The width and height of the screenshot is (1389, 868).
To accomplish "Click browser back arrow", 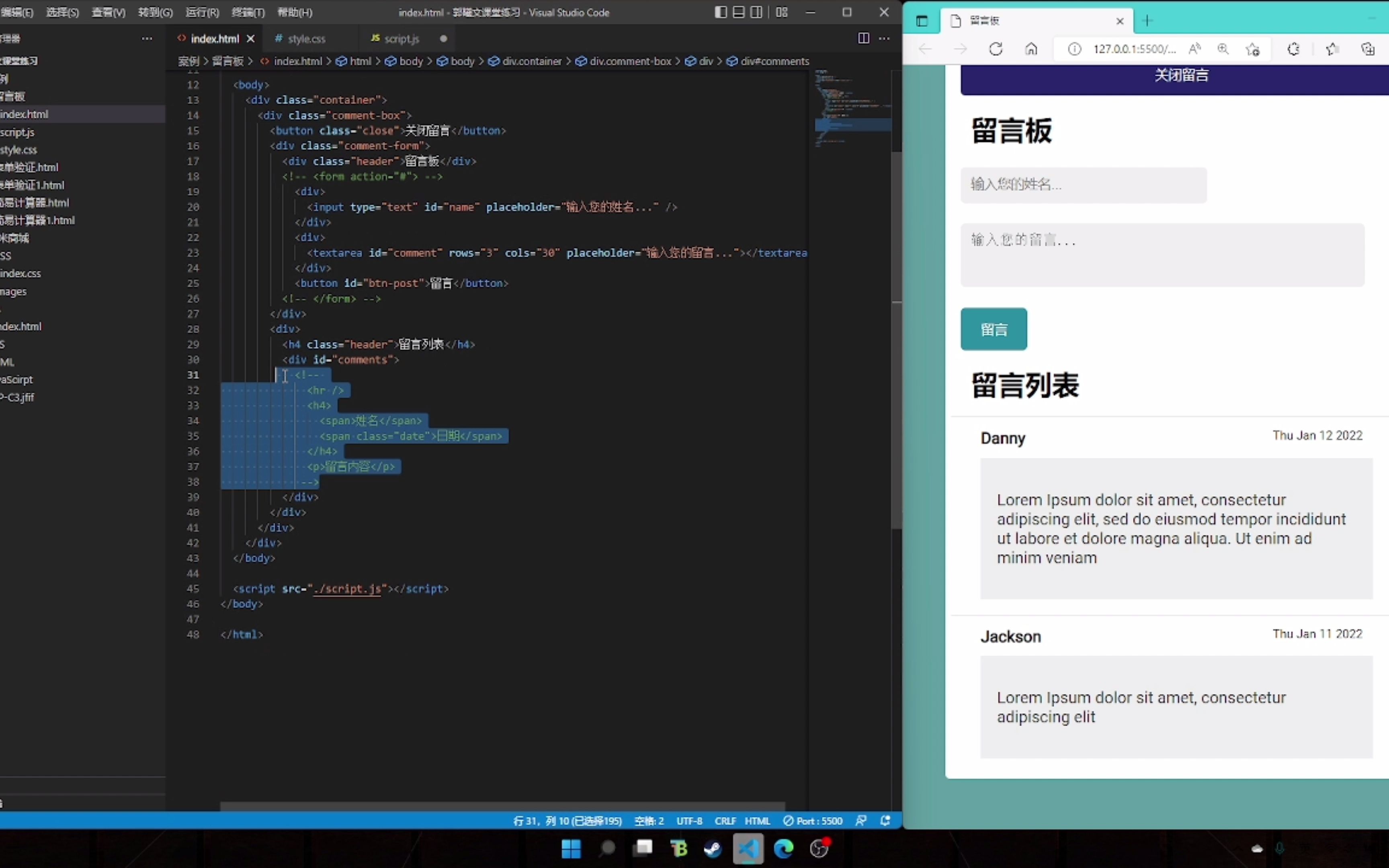I will [925, 49].
